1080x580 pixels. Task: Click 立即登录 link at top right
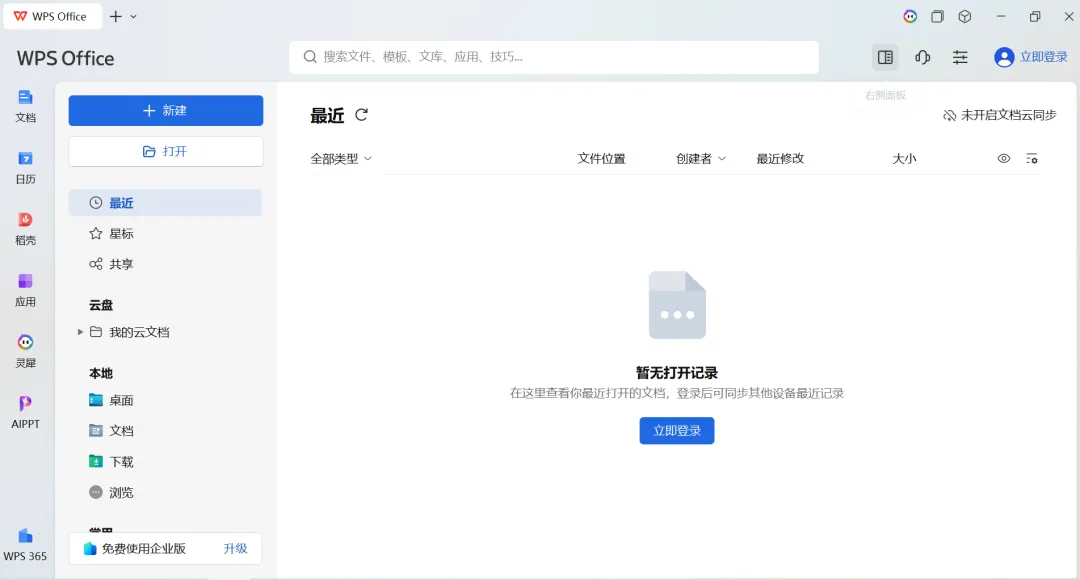[x=1043, y=57]
